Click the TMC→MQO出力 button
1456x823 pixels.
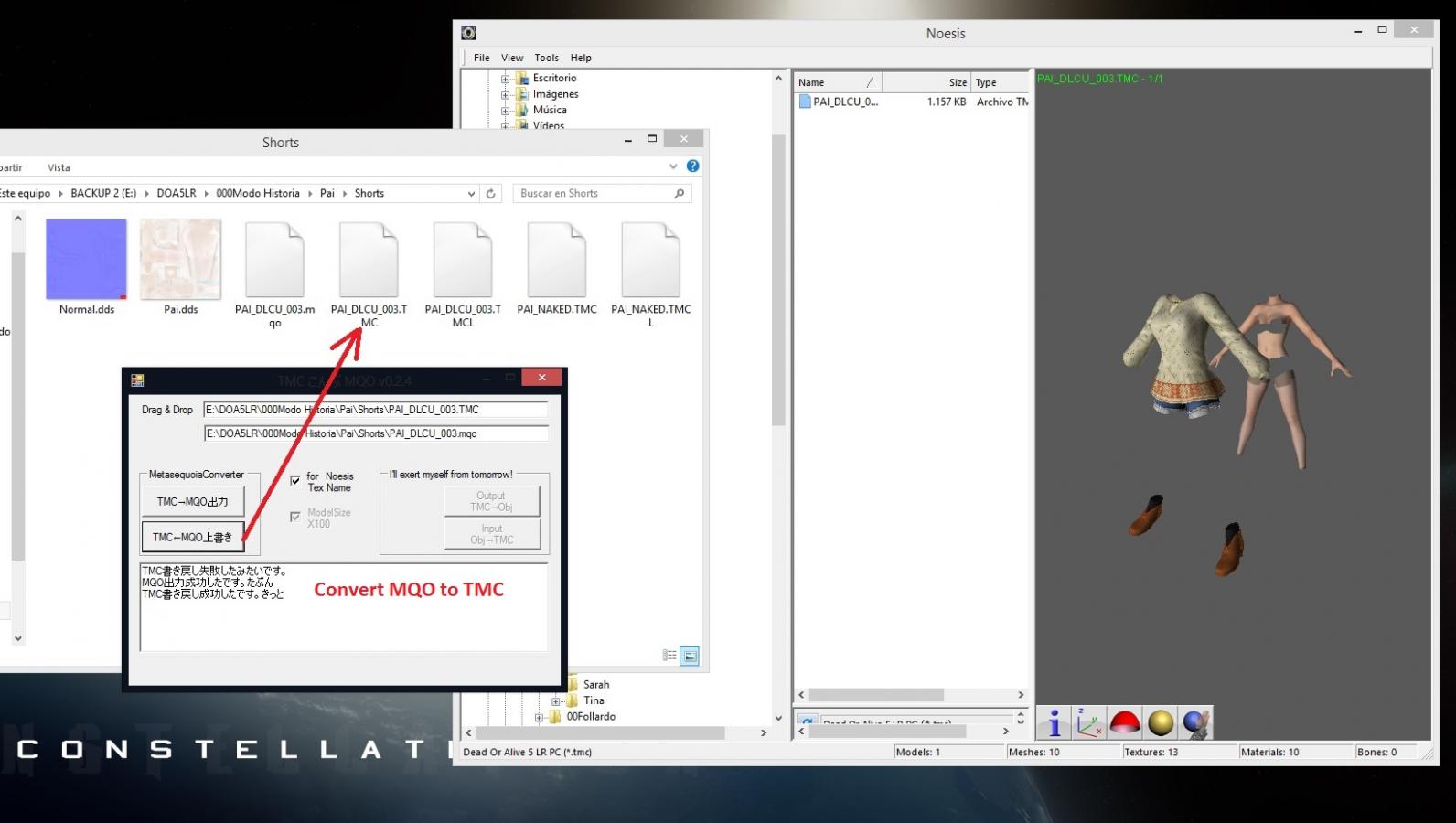(x=192, y=501)
